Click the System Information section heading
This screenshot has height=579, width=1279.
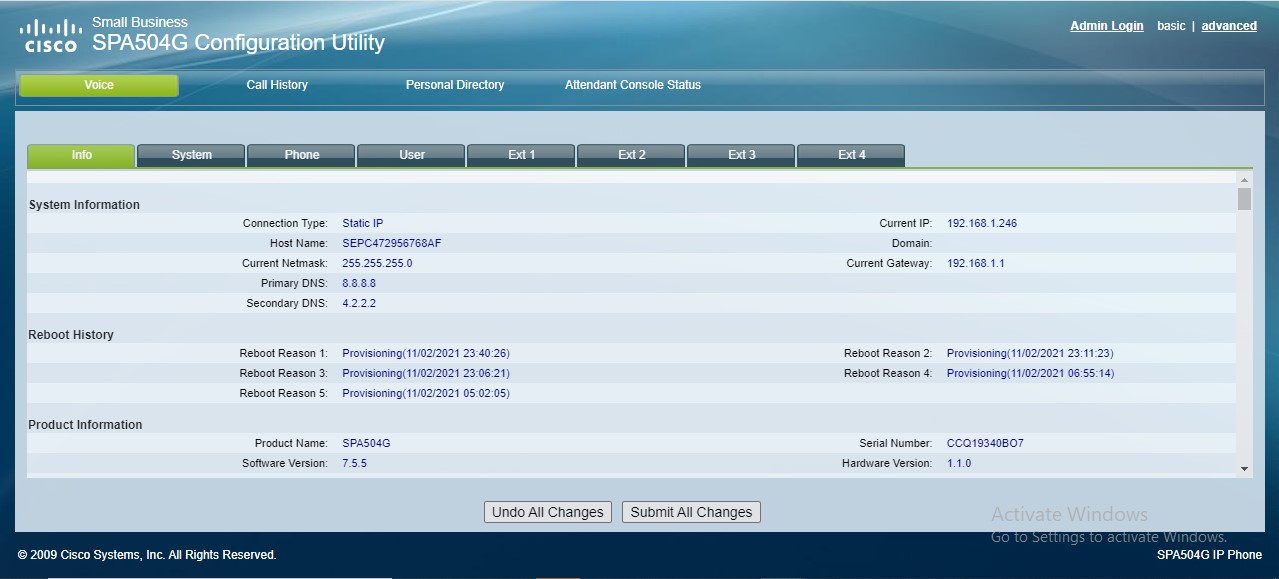point(84,205)
